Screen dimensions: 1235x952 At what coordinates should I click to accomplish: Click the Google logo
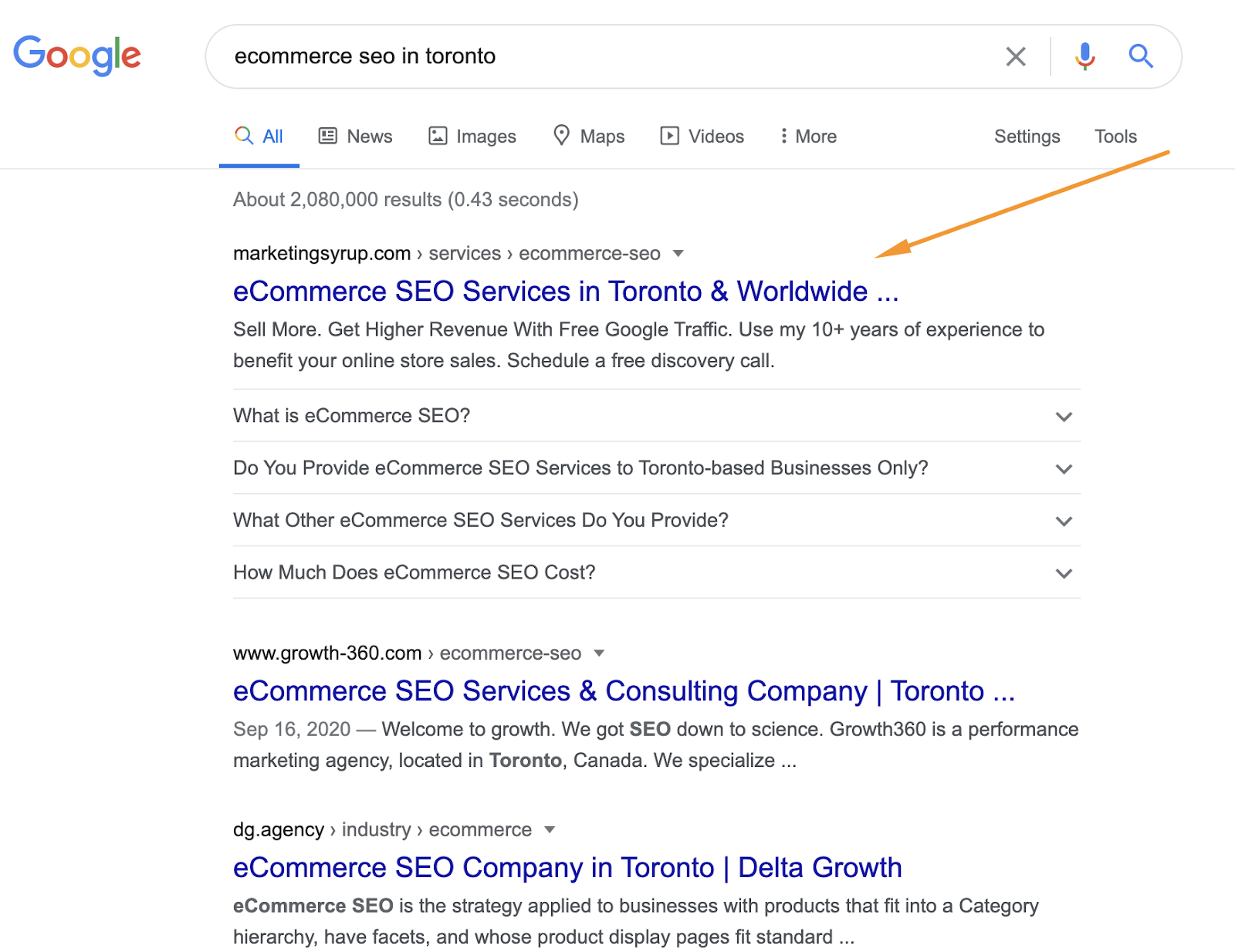[x=77, y=56]
